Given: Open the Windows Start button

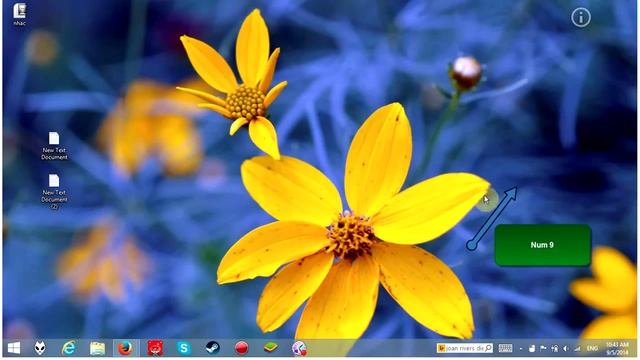Looking at the screenshot, I should (x=14, y=348).
